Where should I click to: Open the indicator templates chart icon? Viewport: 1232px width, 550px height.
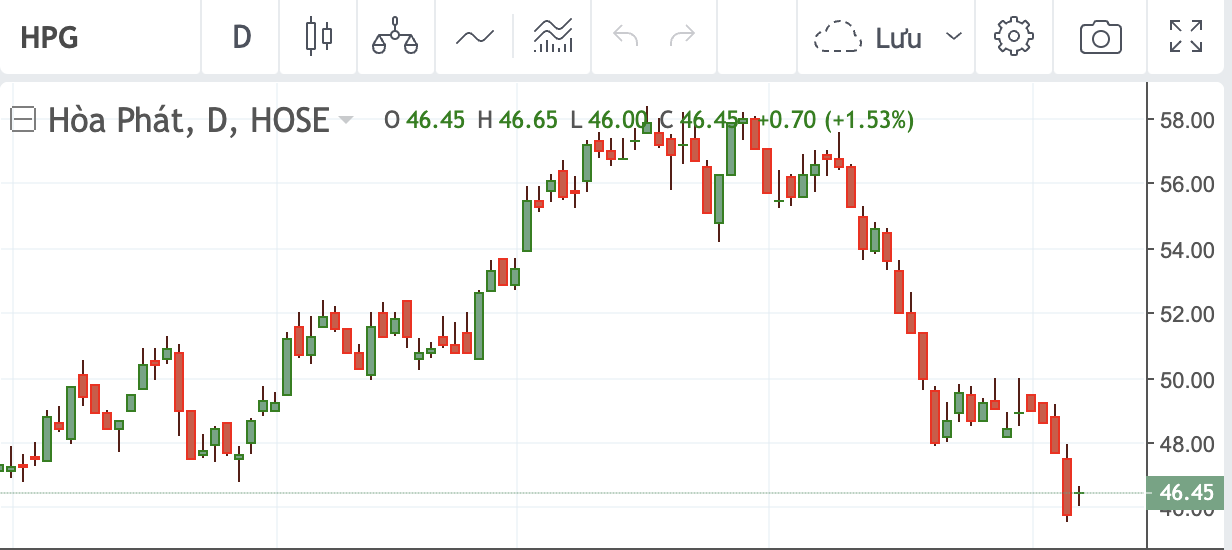(553, 37)
